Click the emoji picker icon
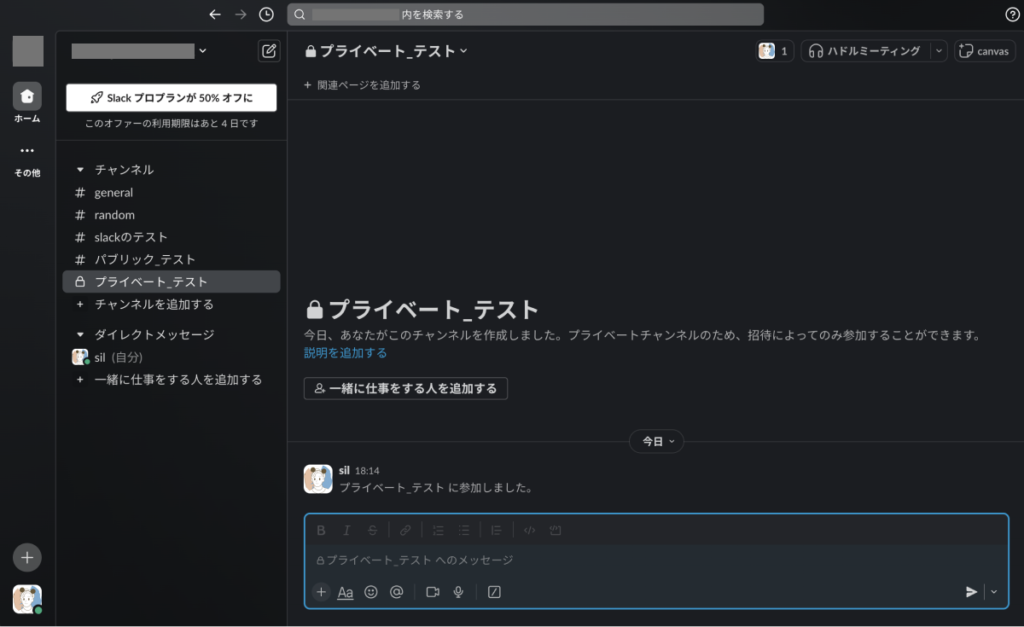Image resolution: width=1024 pixels, height=627 pixels. 371,592
